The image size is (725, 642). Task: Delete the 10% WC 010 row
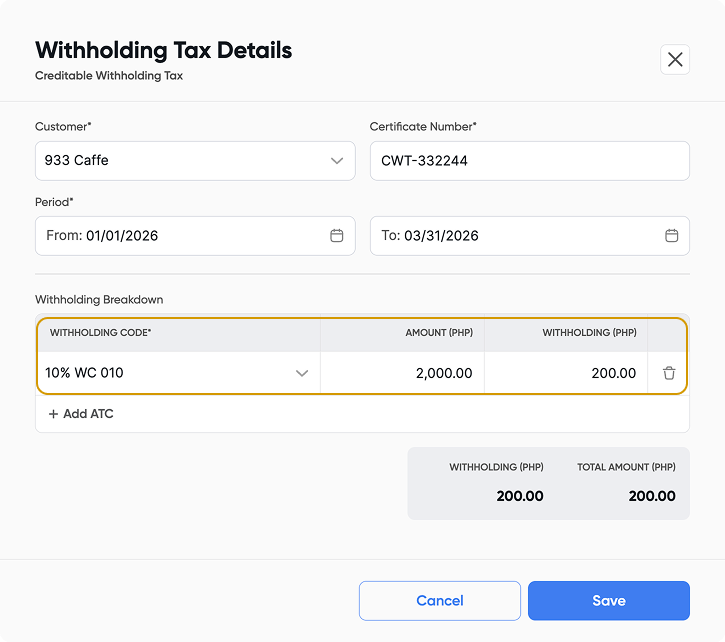(669, 373)
